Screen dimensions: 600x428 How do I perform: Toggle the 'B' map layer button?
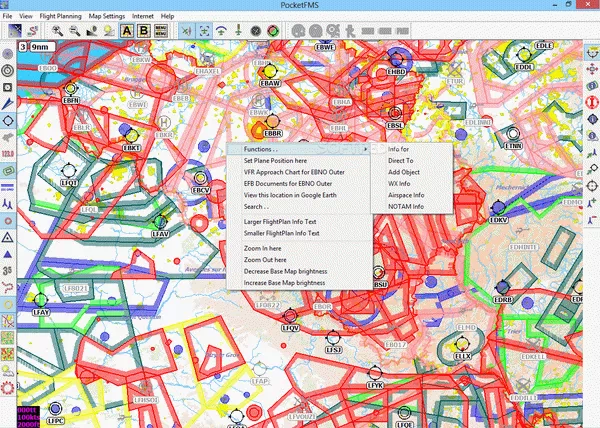pos(144,31)
